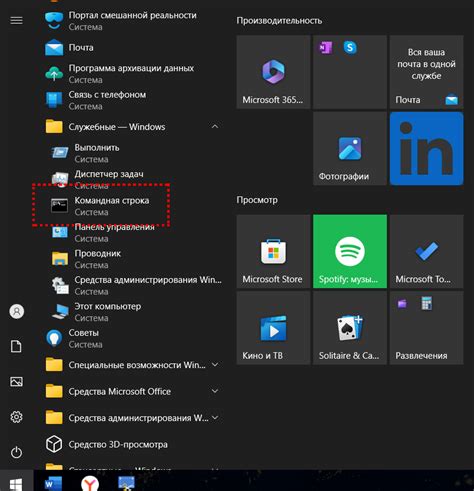The height and width of the screenshot is (491, 474).
Task: Open the LinkedIn tile
Action: (426, 148)
